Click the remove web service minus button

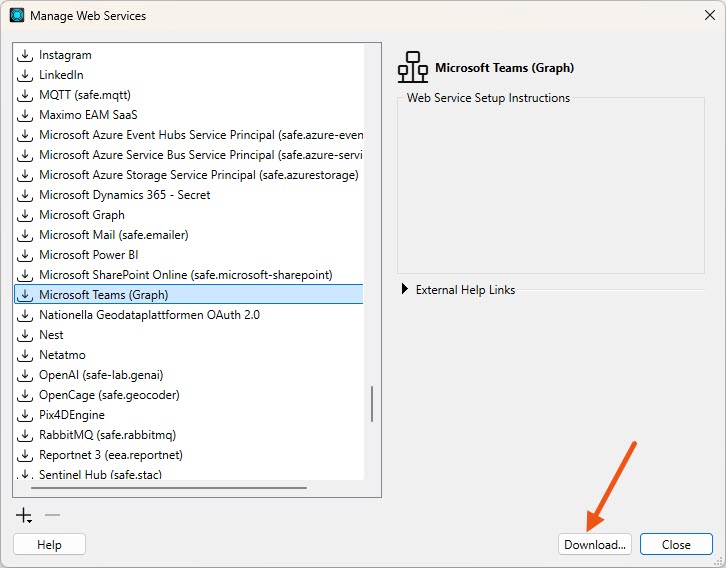53,515
